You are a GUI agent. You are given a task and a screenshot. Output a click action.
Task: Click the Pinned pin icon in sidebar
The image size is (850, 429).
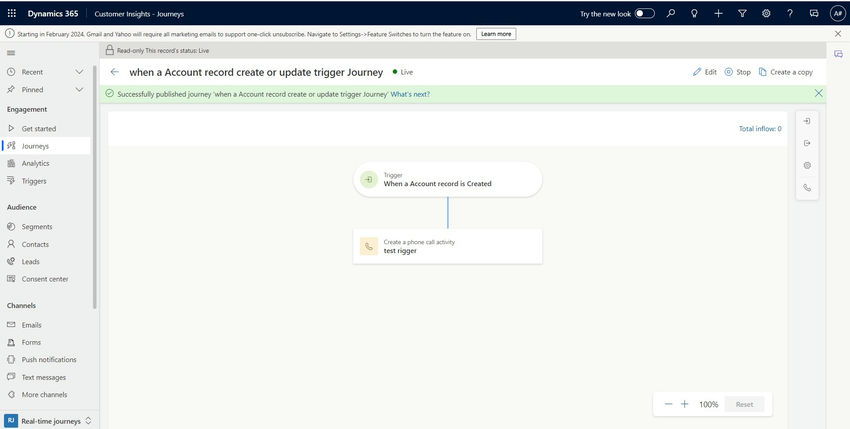(x=11, y=89)
